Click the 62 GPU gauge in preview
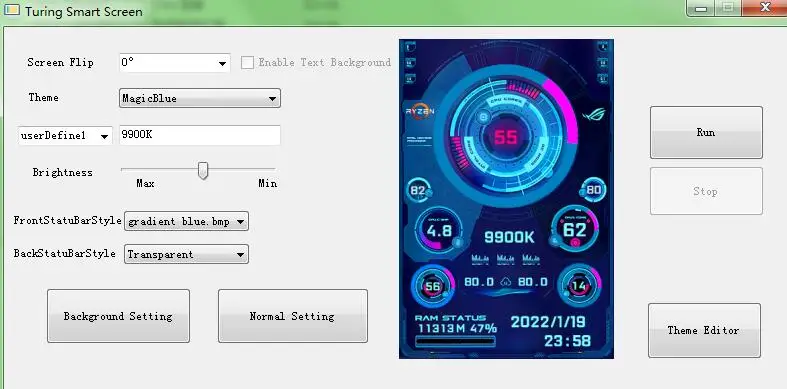This screenshot has width=787, height=389. coord(575,230)
